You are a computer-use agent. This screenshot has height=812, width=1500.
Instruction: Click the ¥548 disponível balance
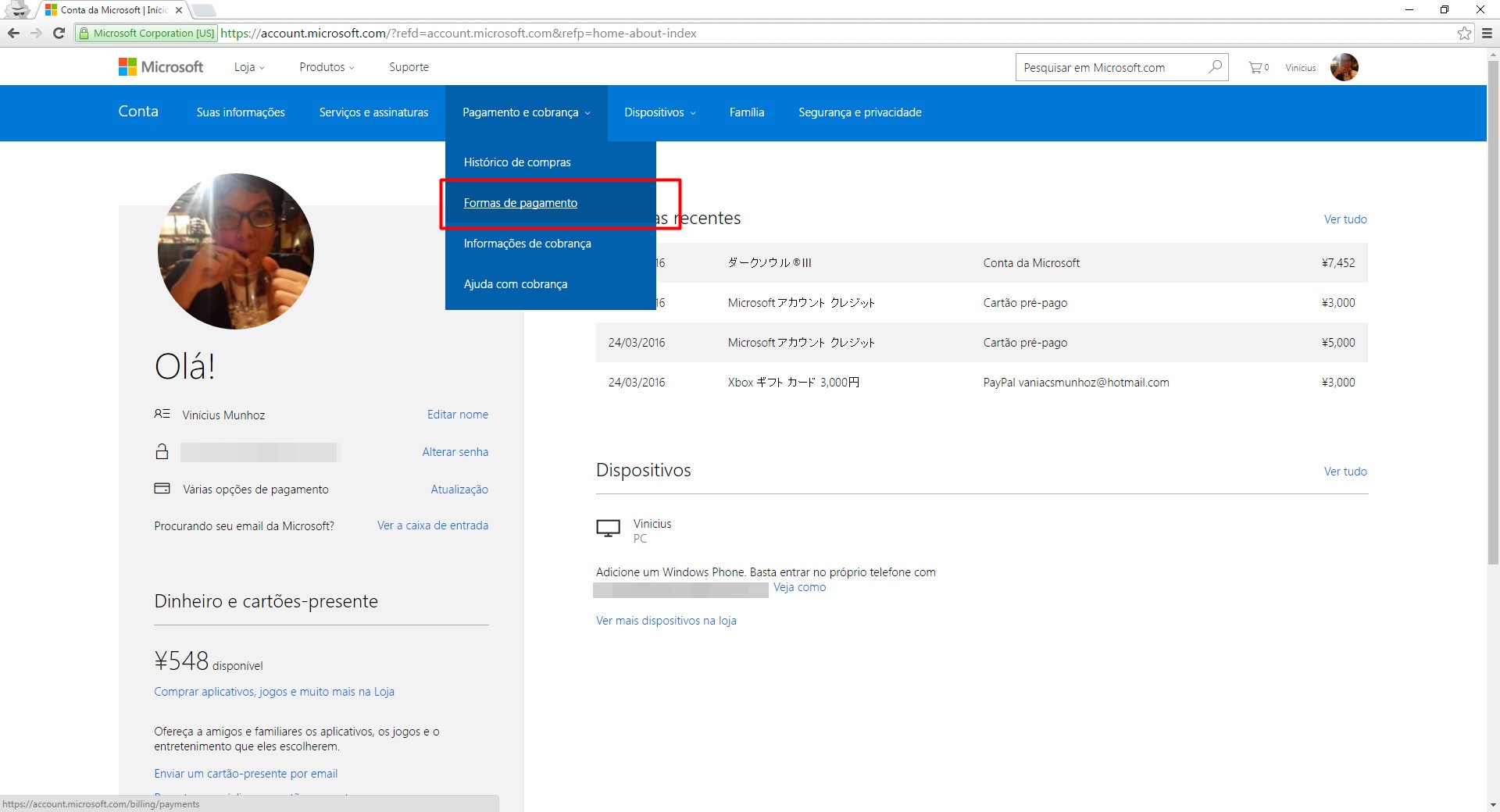tap(209, 661)
